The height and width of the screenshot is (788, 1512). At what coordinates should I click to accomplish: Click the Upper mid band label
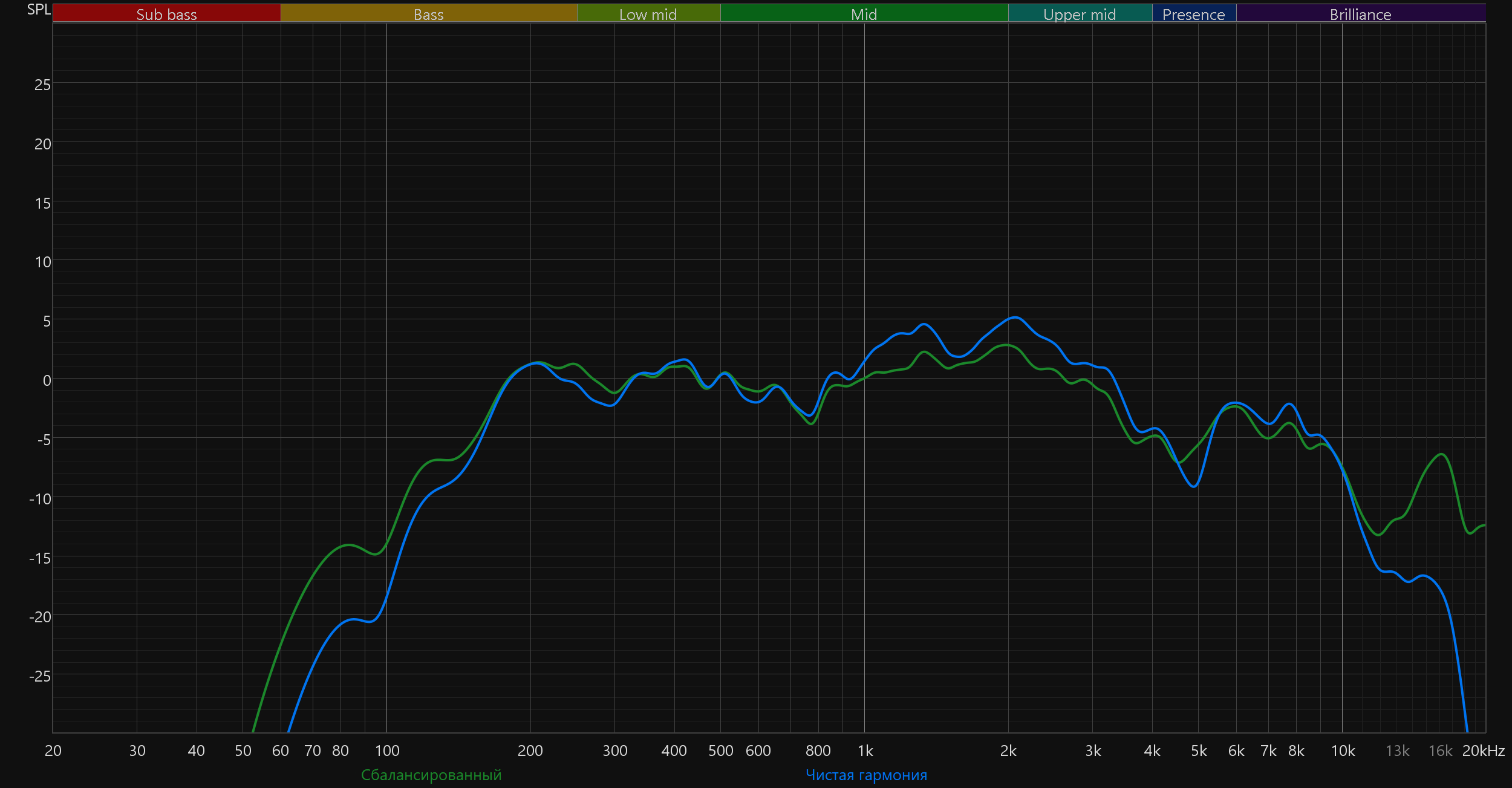[x=1080, y=14]
